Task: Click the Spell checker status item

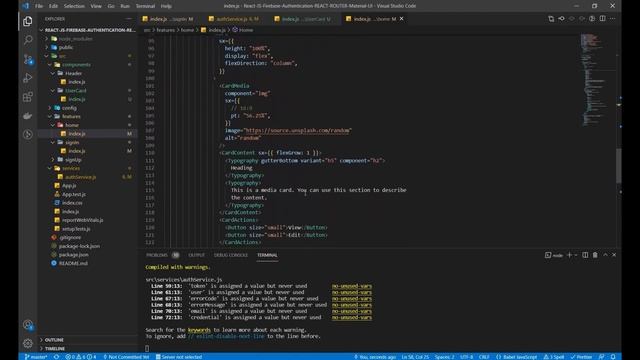Action: point(554,357)
